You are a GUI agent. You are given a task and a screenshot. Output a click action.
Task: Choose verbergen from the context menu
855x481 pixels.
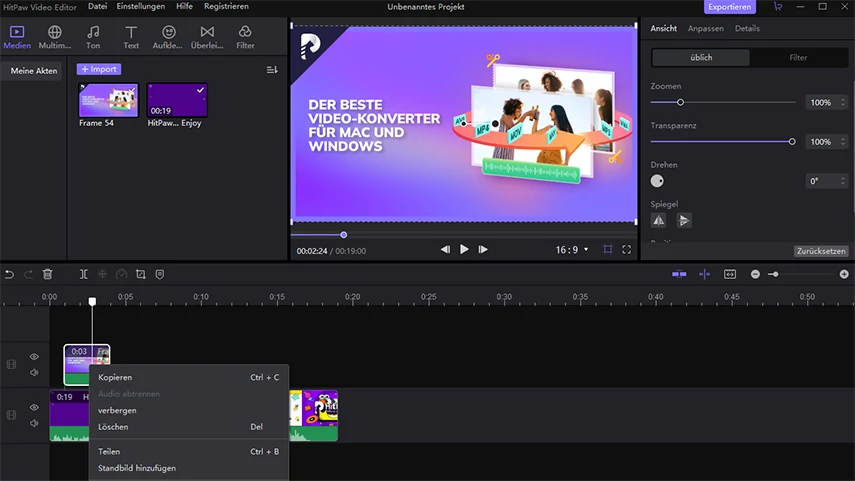point(189,410)
